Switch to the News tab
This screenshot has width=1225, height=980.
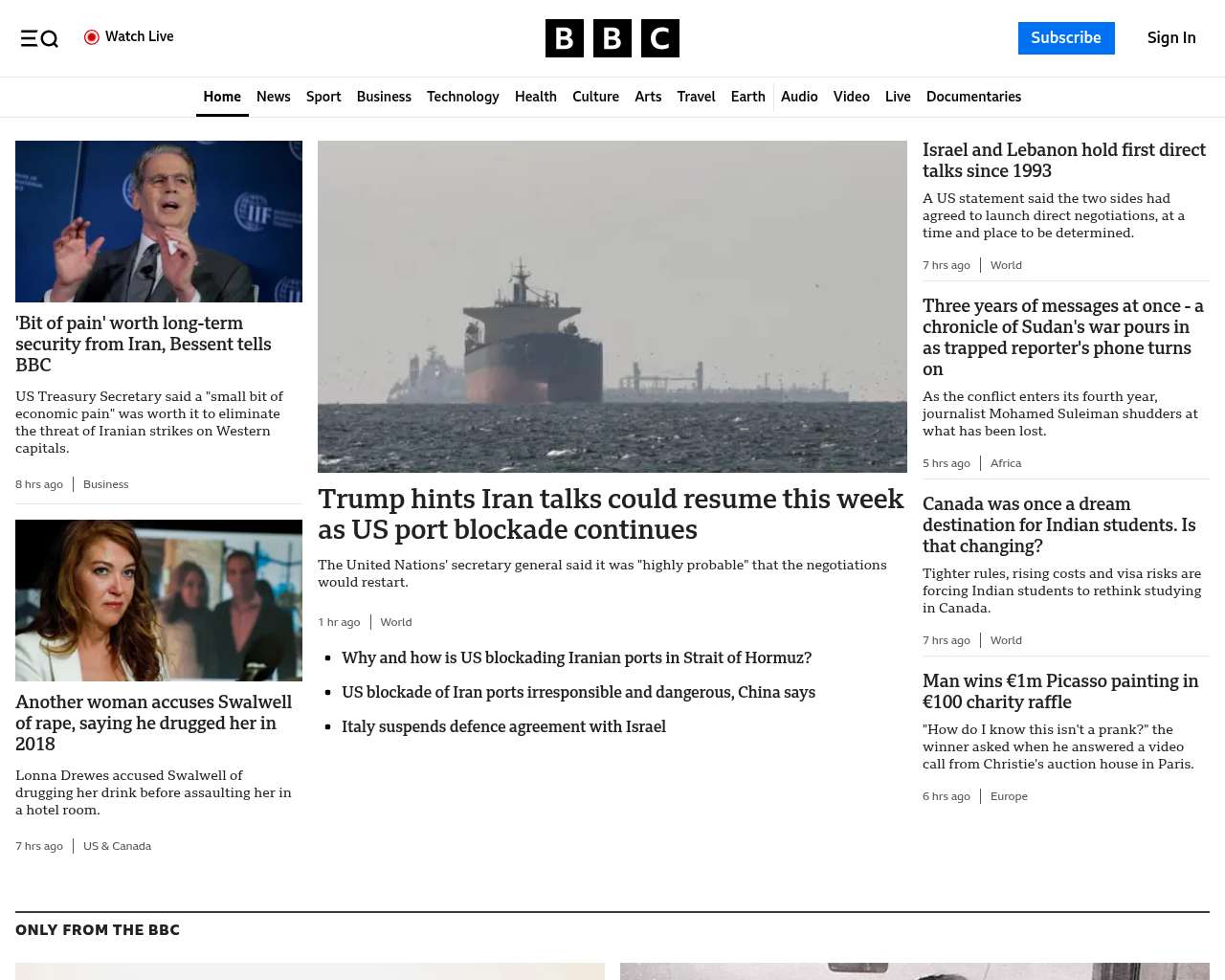click(273, 97)
